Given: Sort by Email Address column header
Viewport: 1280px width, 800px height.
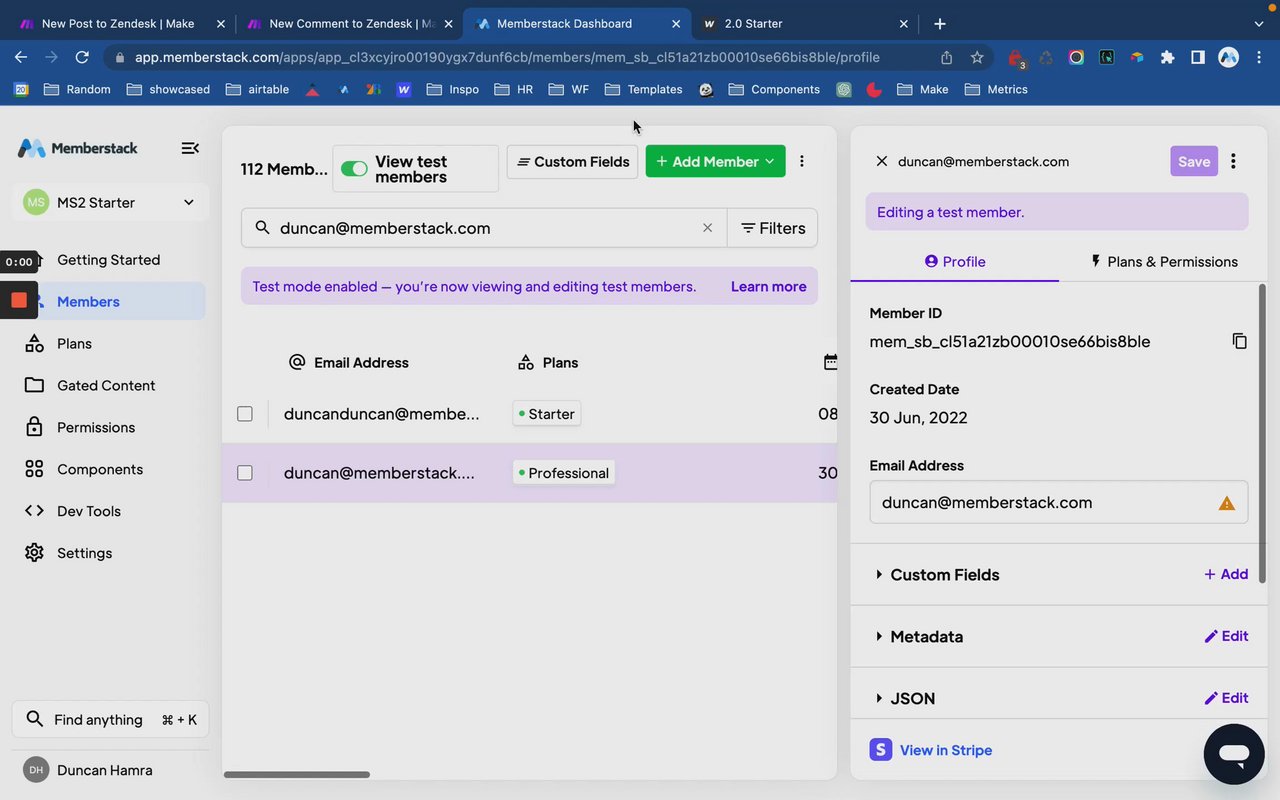Looking at the screenshot, I should (348, 362).
